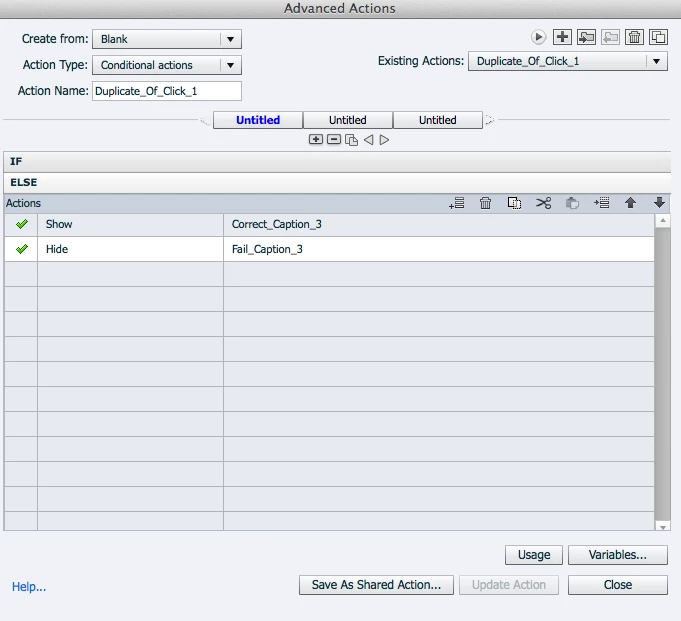This screenshot has width=681, height=621.
Task: Open the Help link
Action: click(x=29, y=587)
